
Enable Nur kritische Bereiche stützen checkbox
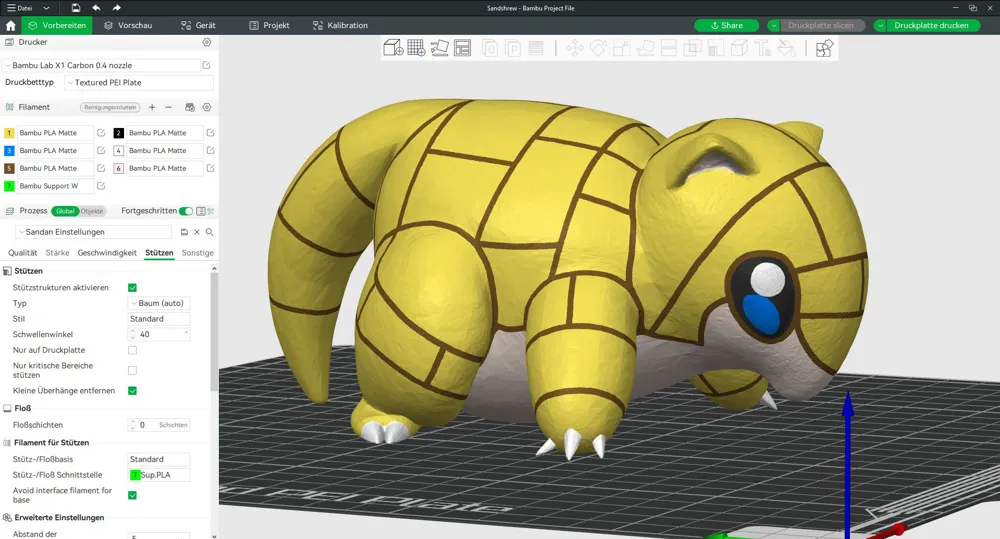(133, 371)
